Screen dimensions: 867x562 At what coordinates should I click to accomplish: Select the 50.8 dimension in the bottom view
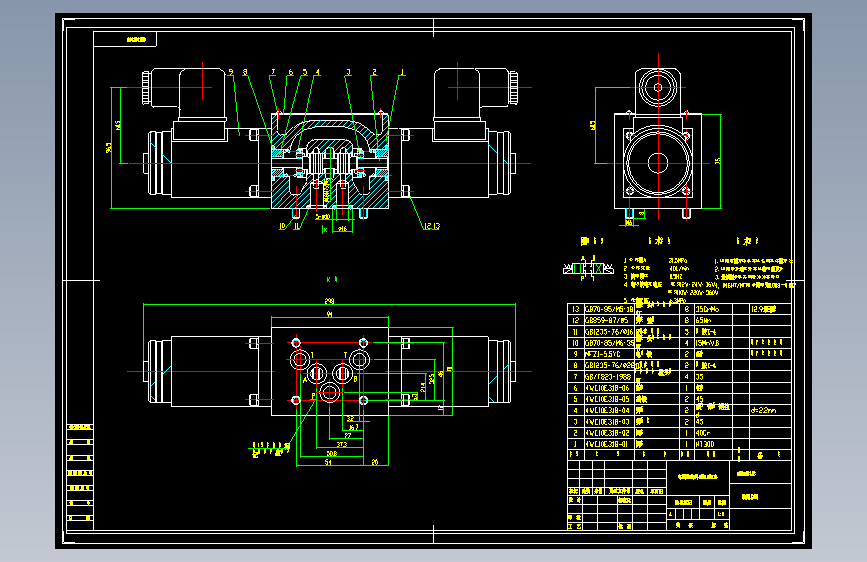[x=331, y=454]
